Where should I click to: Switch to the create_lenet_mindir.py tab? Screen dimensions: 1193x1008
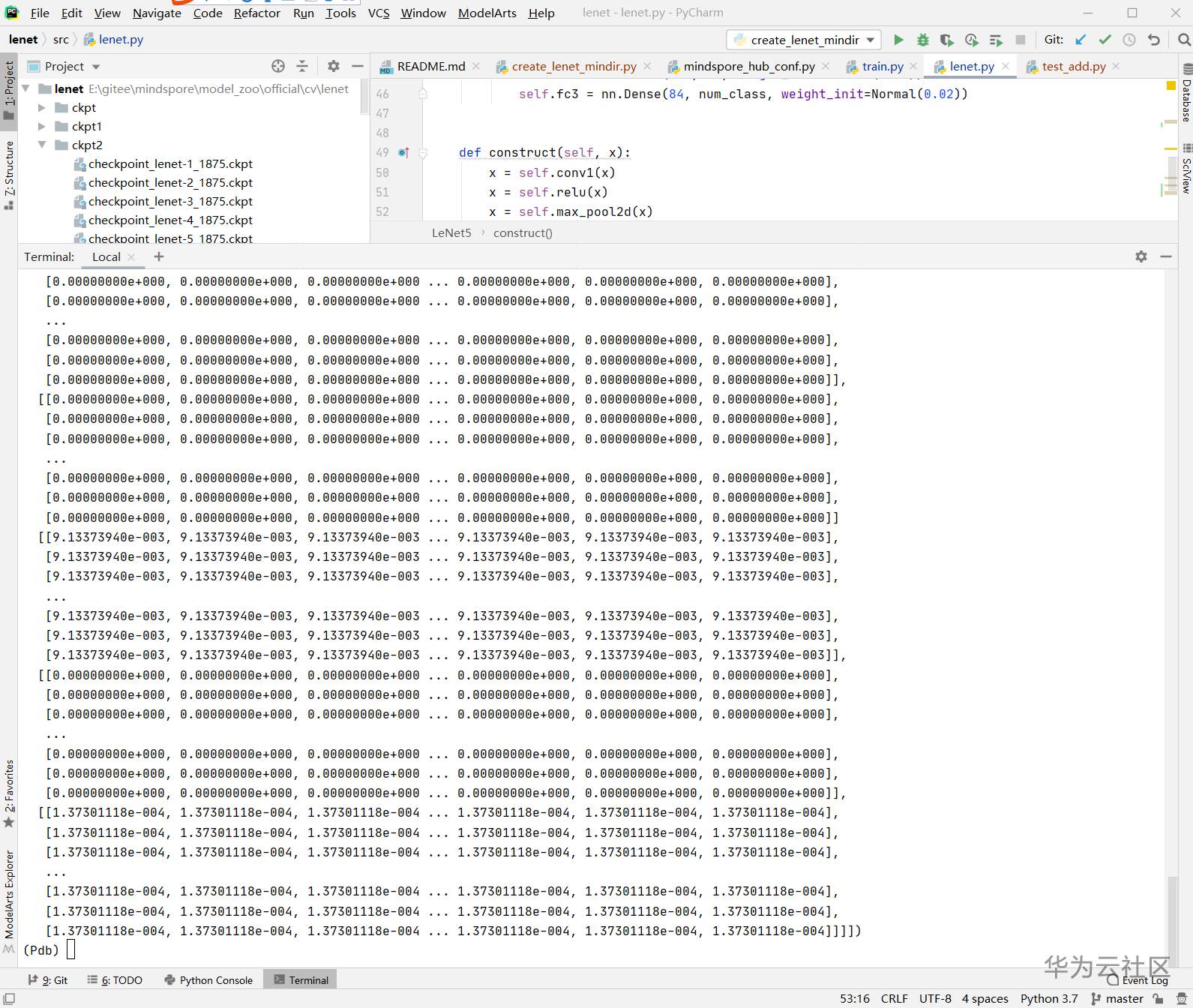click(x=574, y=66)
